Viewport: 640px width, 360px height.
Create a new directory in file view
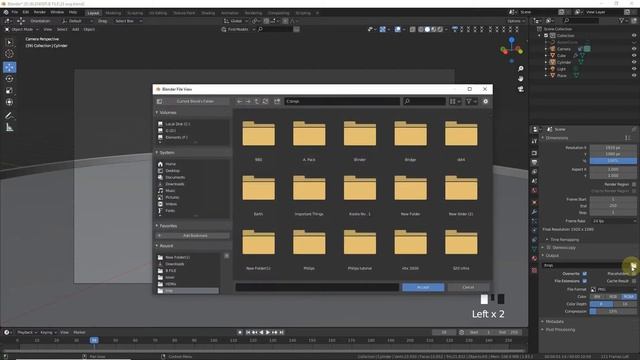pyautogui.click(x=277, y=101)
